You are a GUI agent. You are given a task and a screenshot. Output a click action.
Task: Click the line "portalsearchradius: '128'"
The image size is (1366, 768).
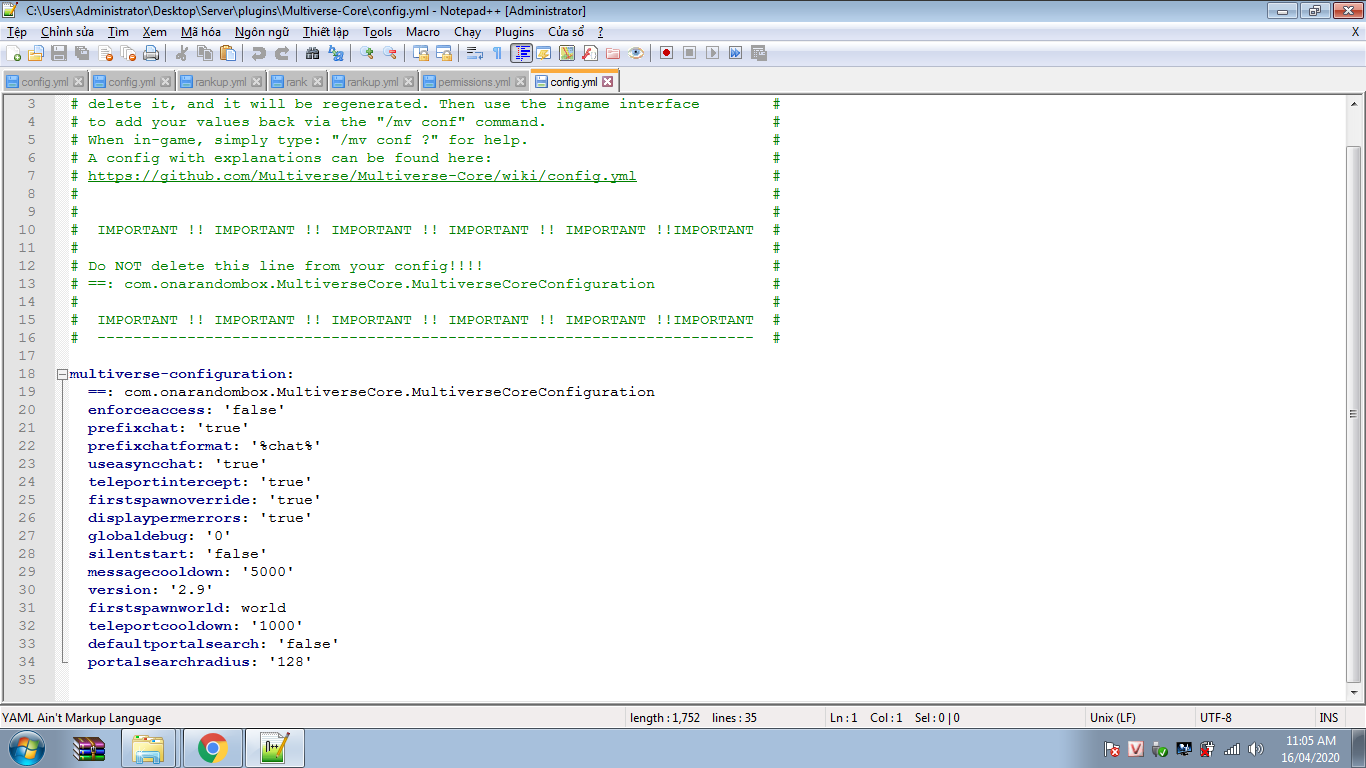tap(200, 662)
